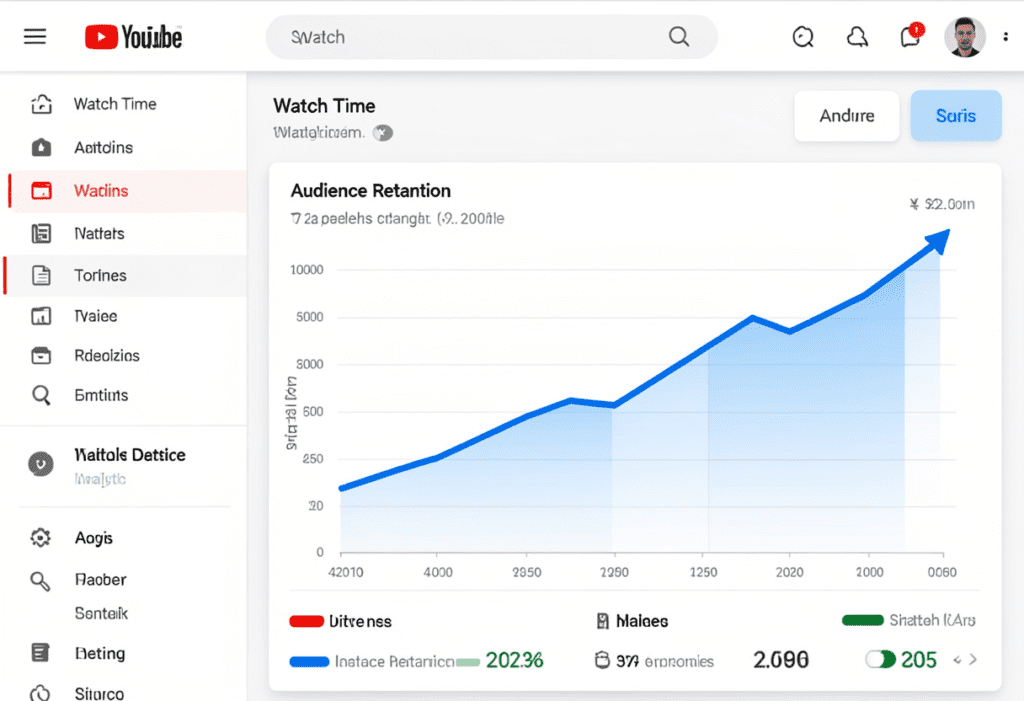The width and height of the screenshot is (1024, 701).
Task: Select Watch Time in the sidebar
Action: click(x=114, y=104)
